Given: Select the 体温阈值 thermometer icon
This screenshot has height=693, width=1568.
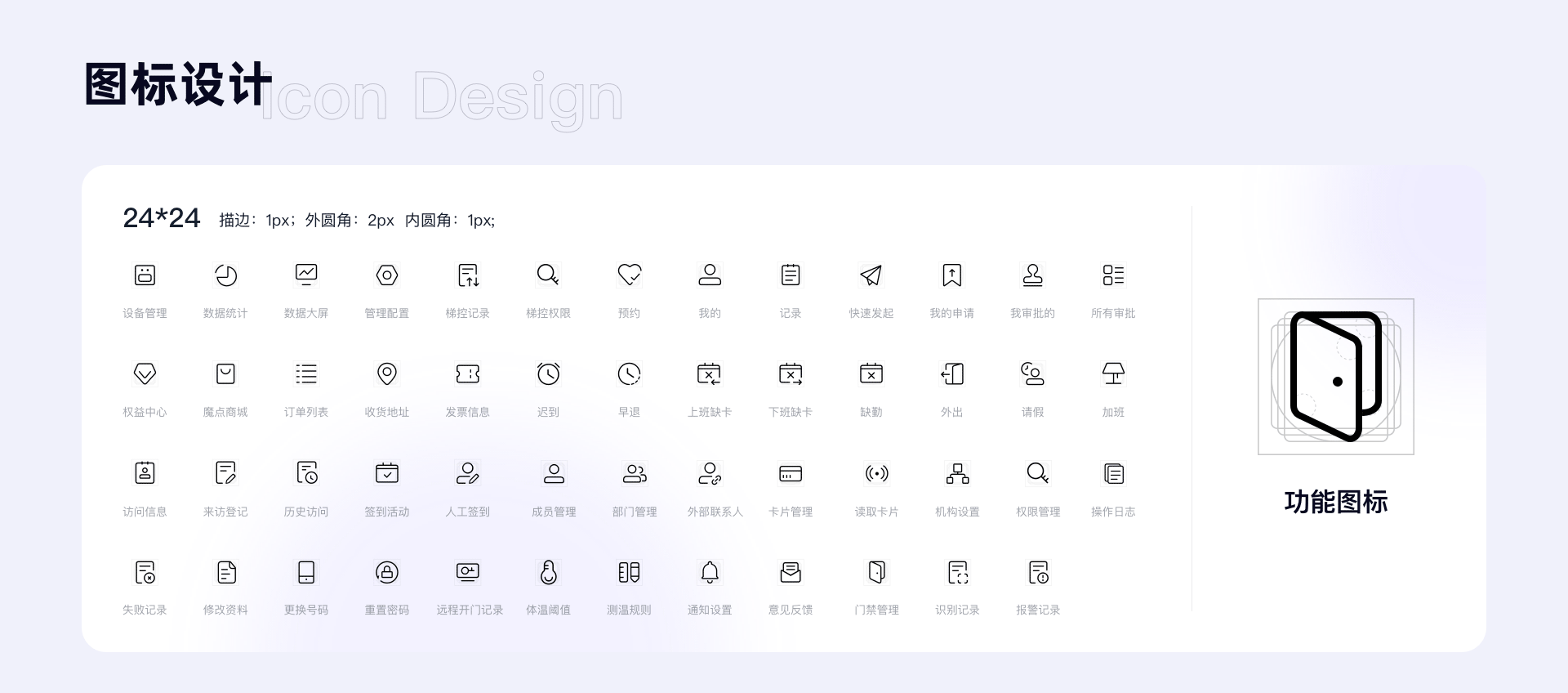Looking at the screenshot, I should pyautogui.click(x=548, y=572).
